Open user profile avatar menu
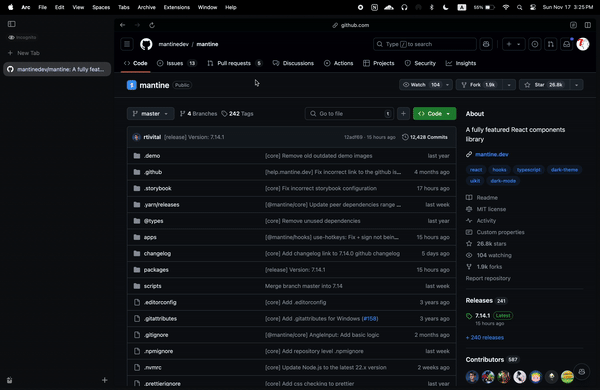Screen dimensions: 600x390 tap(583, 44)
